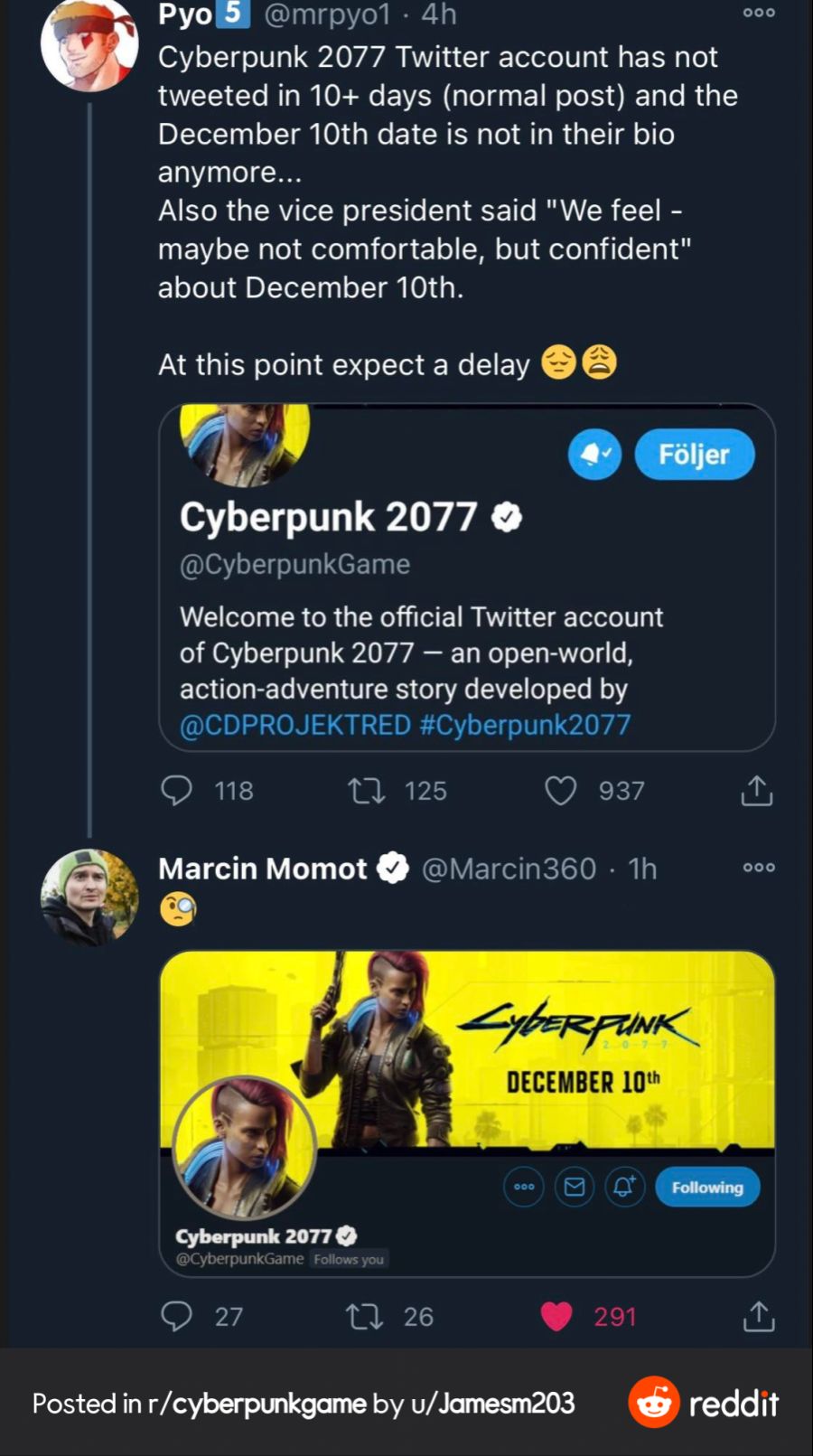Open Marcin Momot's profile picture
813x1456 pixels.
coord(89,897)
